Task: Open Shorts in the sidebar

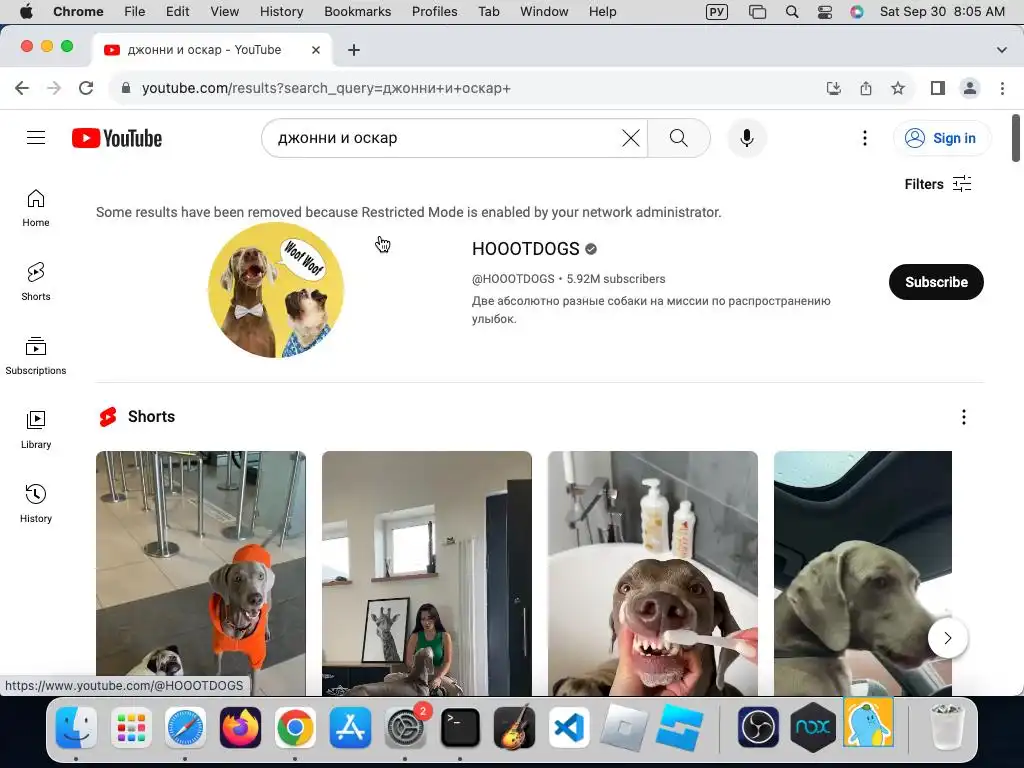Action: click(36, 281)
